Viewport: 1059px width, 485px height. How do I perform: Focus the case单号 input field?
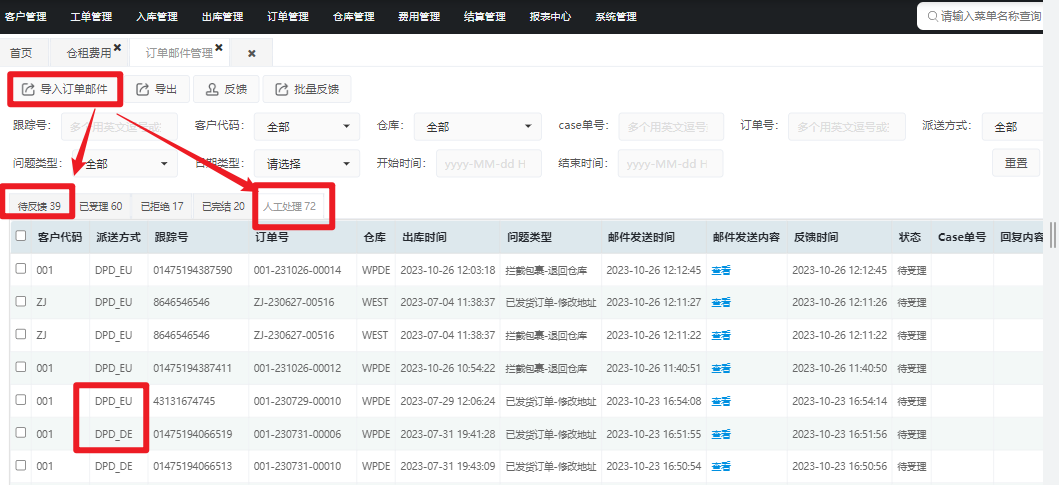(671, 126)
